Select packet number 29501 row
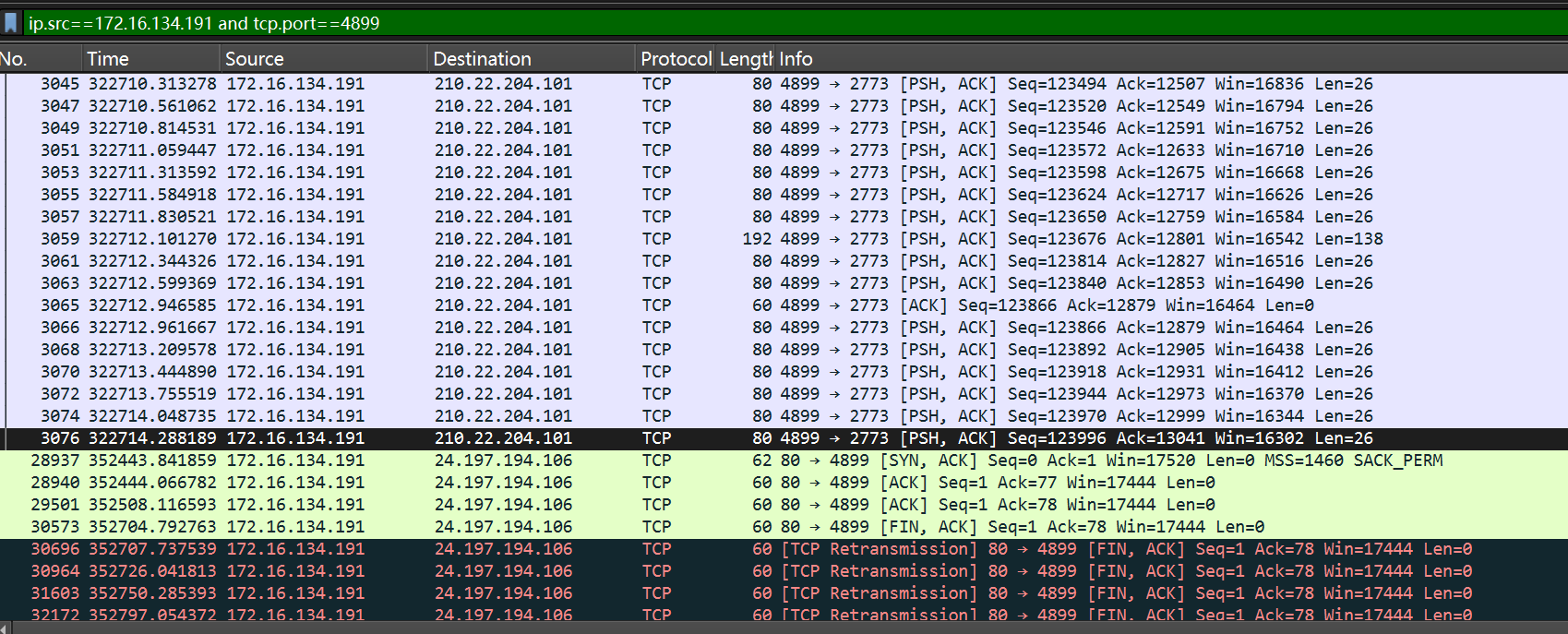Screen dimensions: 1568x634 click(784, 505)
